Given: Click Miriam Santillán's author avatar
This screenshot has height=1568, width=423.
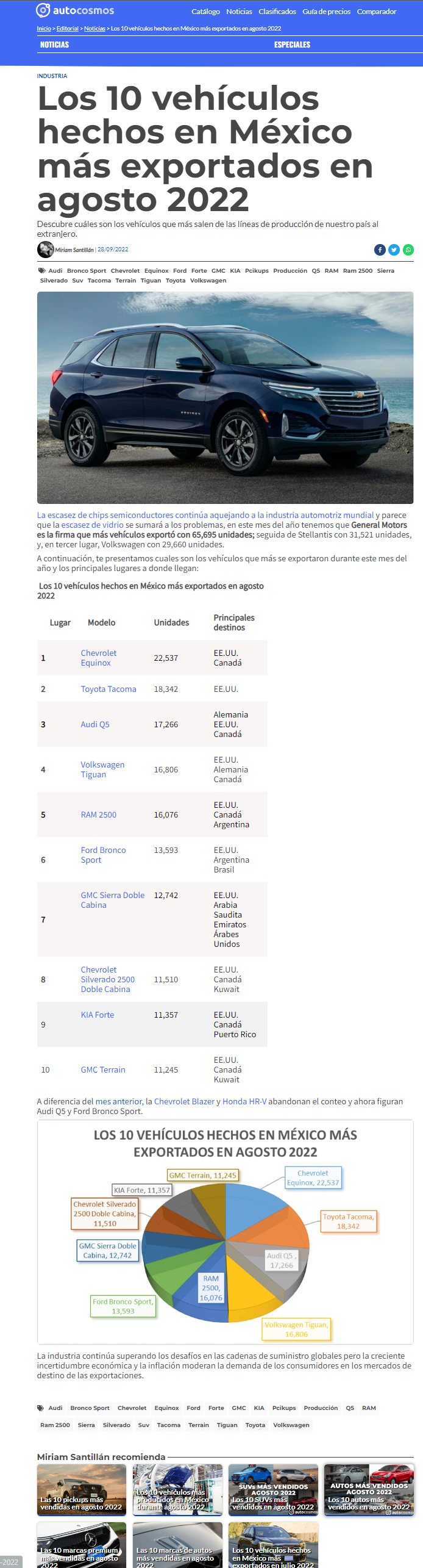Looking at the screenshot, I should tap(46, 250).
